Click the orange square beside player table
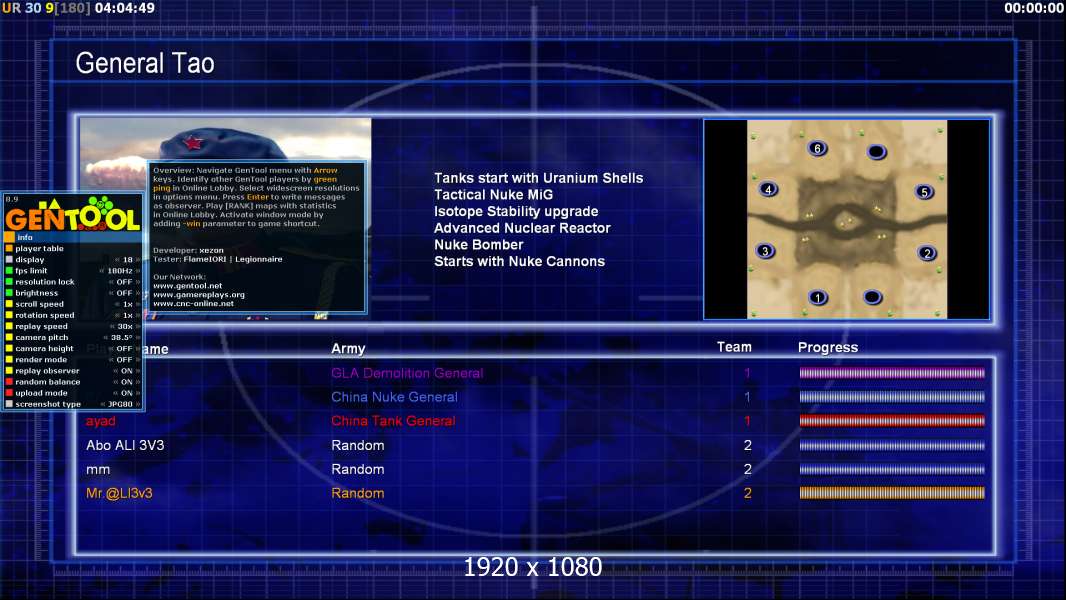Screen dimensions: 1066x600 (10, 249)
